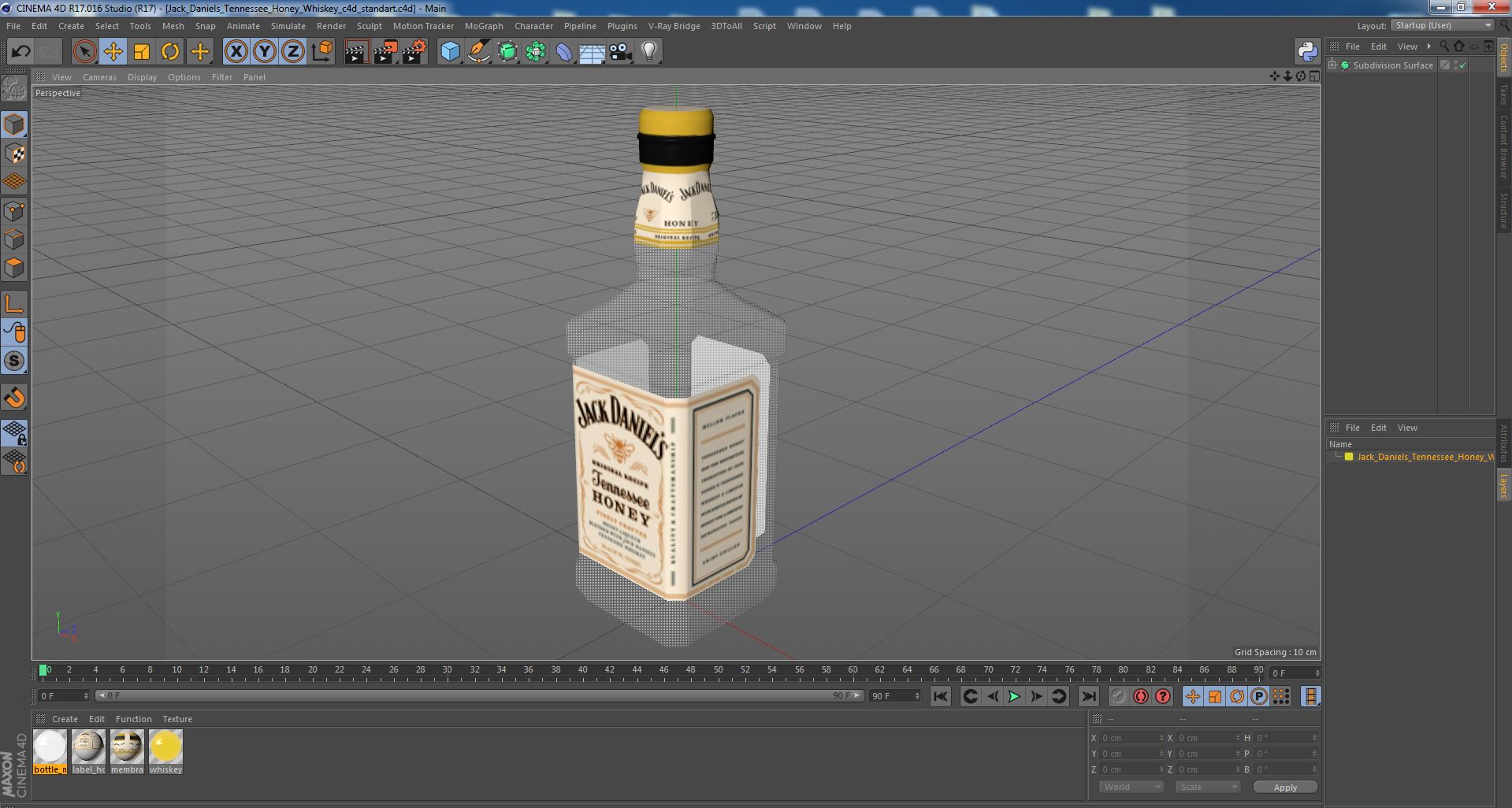Open the Python script icon
1512x808 pixels.
coord(1308,52)
